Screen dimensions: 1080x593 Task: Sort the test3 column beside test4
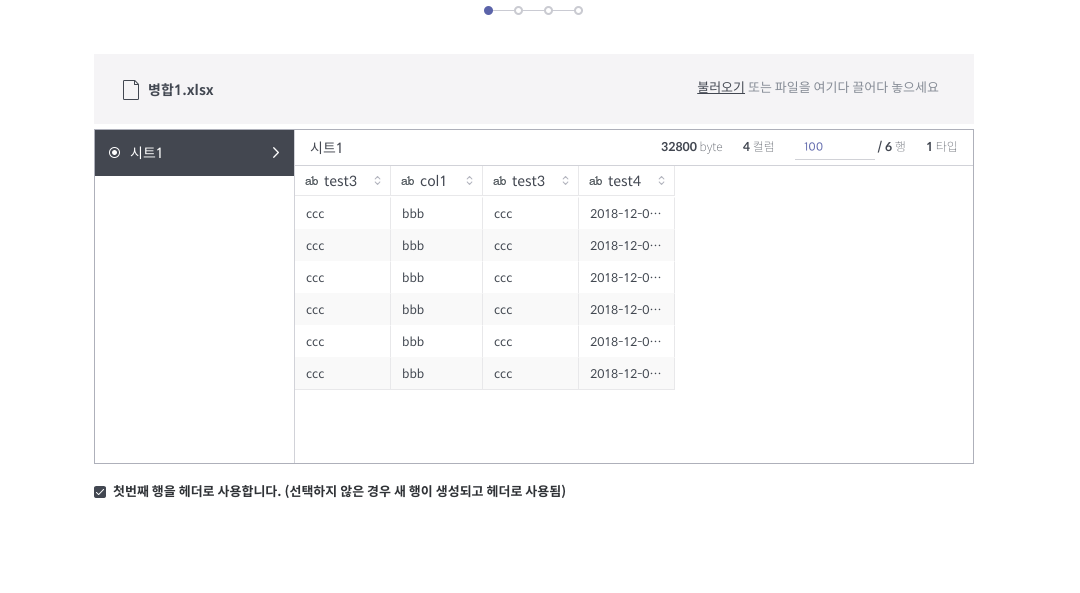click(565, 181)
